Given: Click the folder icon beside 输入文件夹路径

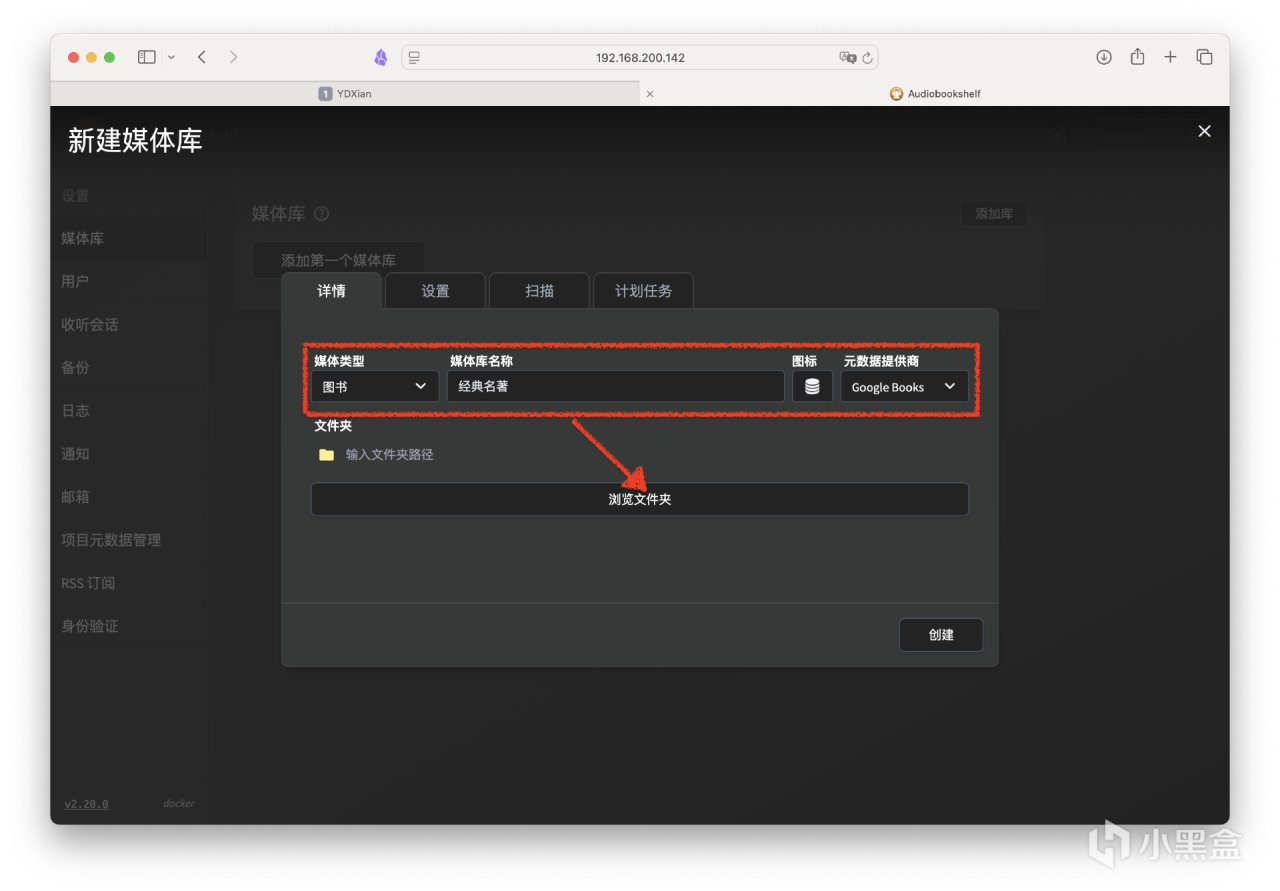Looking at the screenshot, I should coord(326,455).
